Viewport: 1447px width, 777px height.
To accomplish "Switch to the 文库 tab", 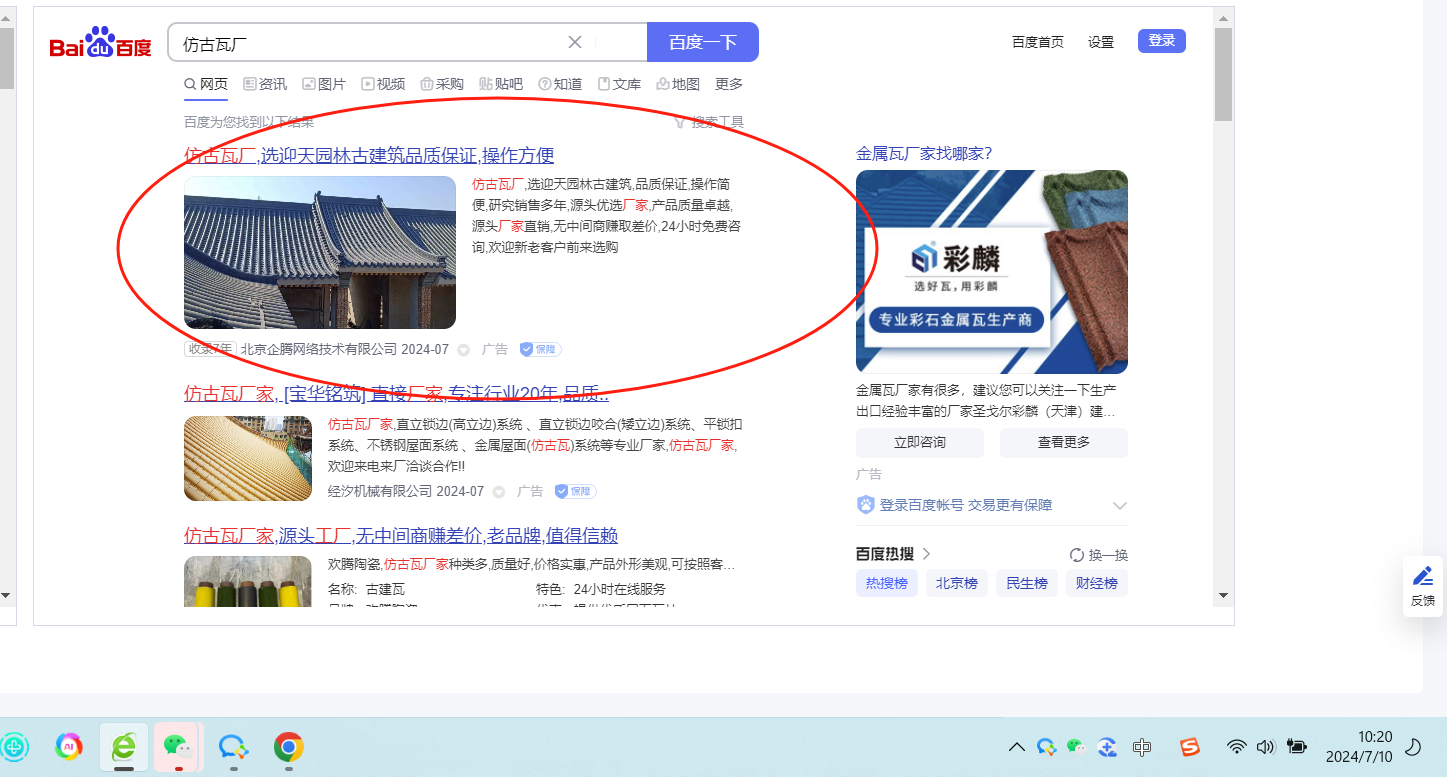I will coord(619,84).
